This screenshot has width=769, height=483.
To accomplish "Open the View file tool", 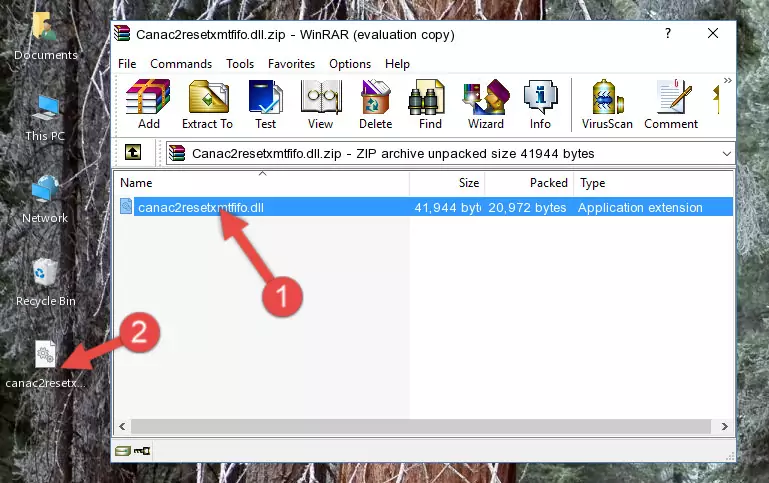I will pos(321,104).
